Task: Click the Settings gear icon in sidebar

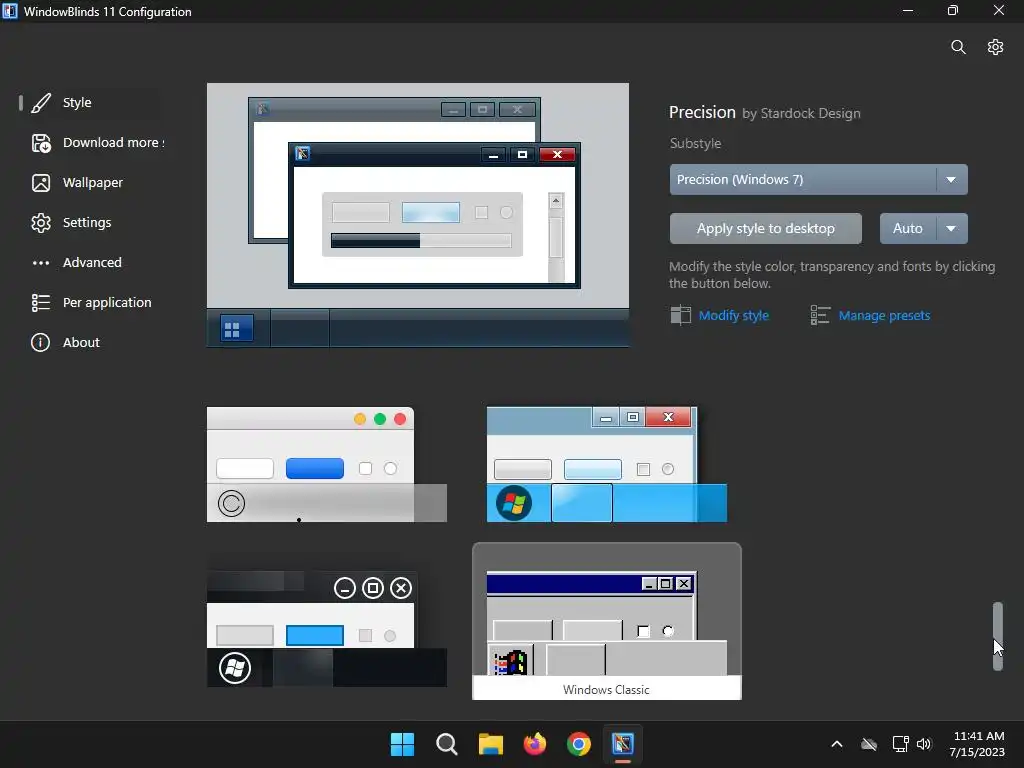Action: [x=40, y=223]
